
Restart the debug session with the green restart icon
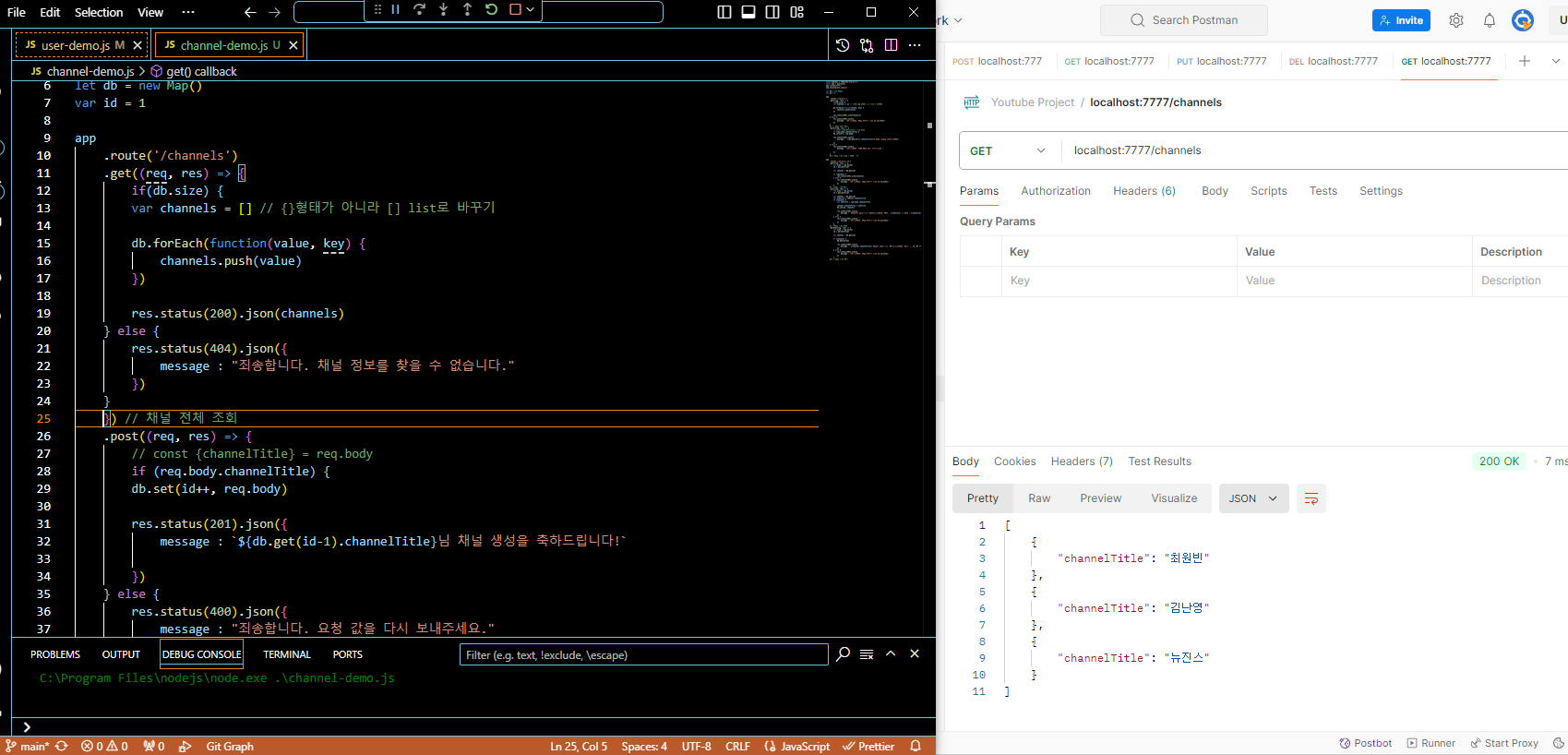pyautogui.click(x=491, y=9)
